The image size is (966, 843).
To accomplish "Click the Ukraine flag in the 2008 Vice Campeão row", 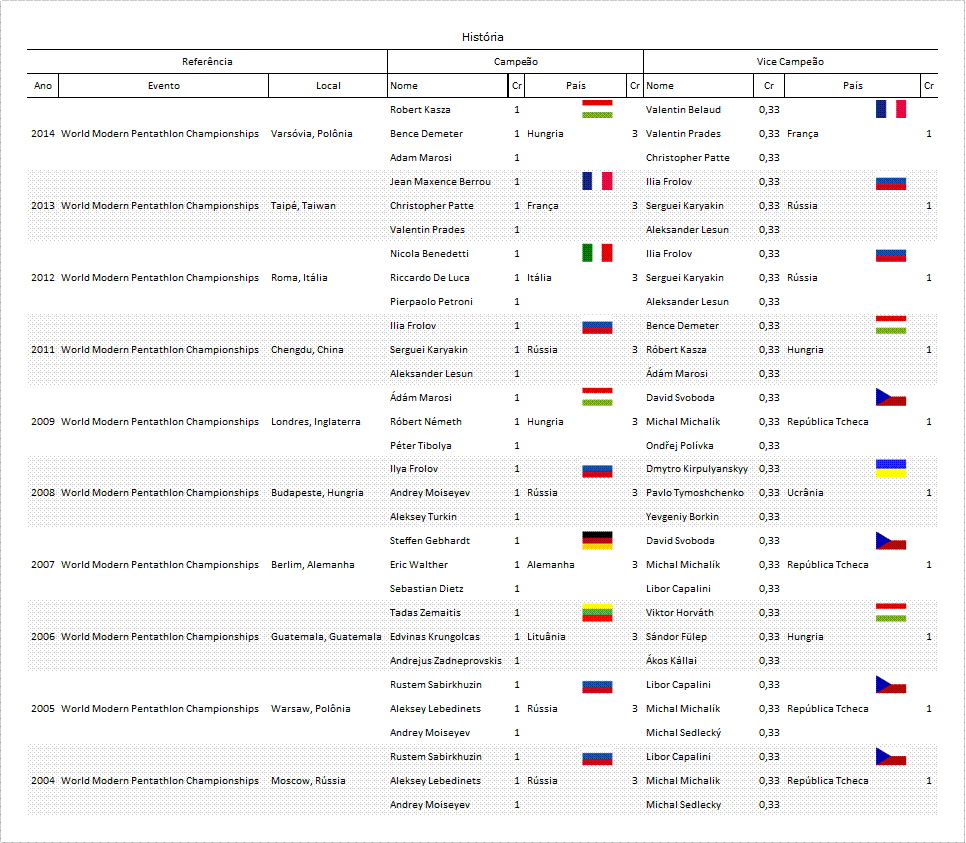I will pyautogui.click(x=891, y=468).
